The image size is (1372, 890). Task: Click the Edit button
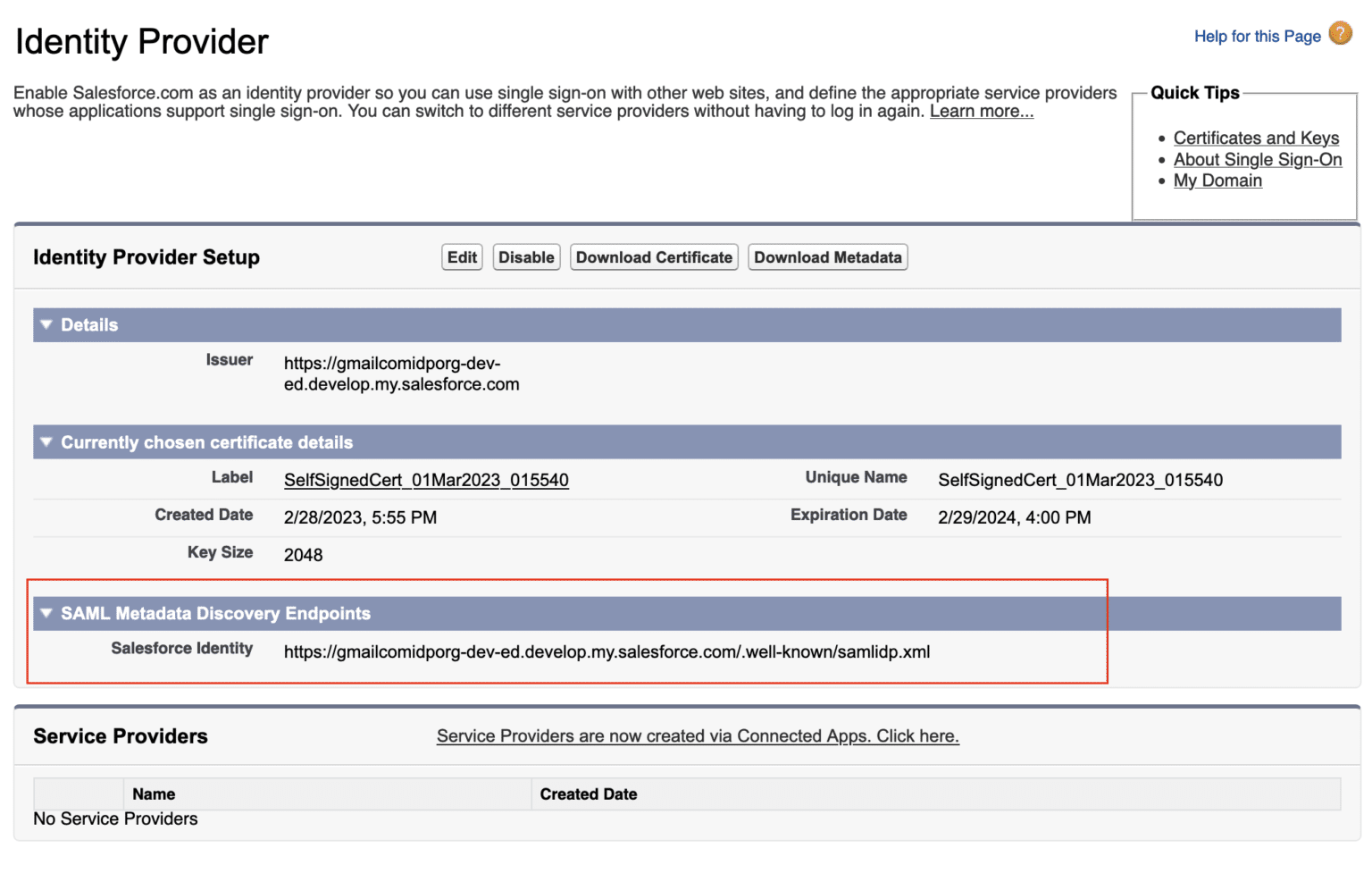[461, 256]
